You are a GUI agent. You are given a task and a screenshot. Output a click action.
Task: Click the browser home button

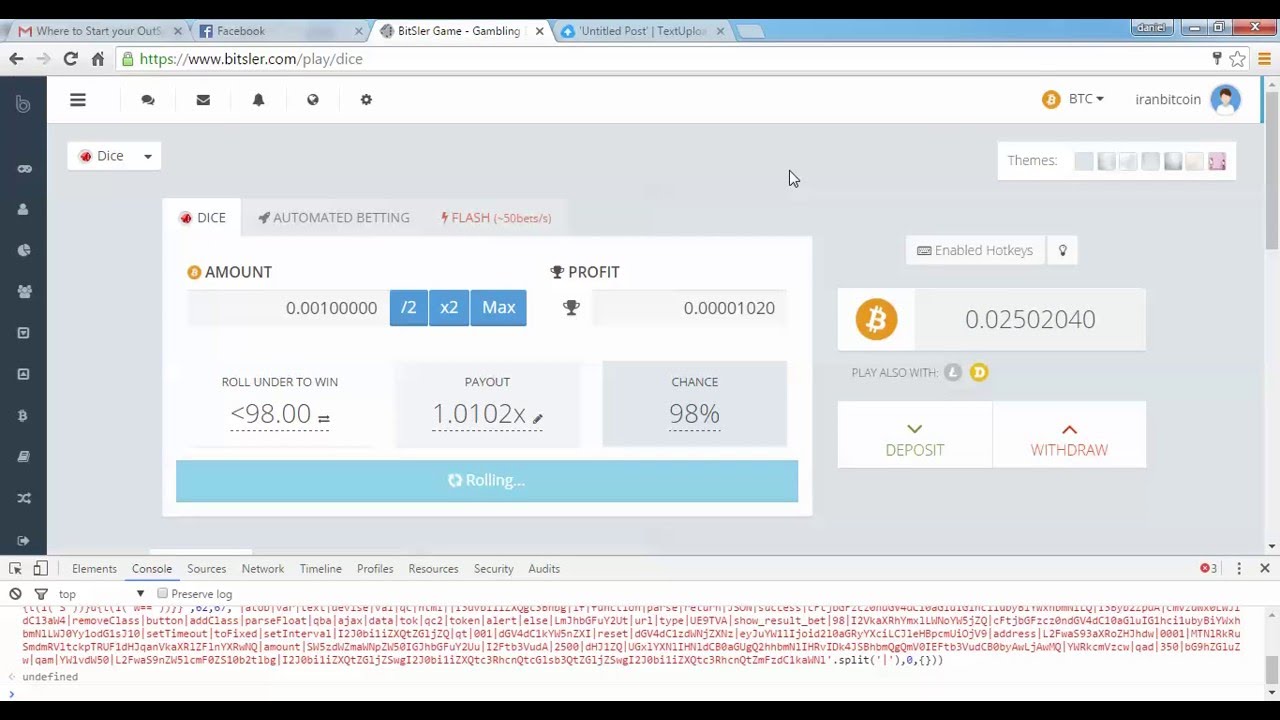(x=97, y=59)
